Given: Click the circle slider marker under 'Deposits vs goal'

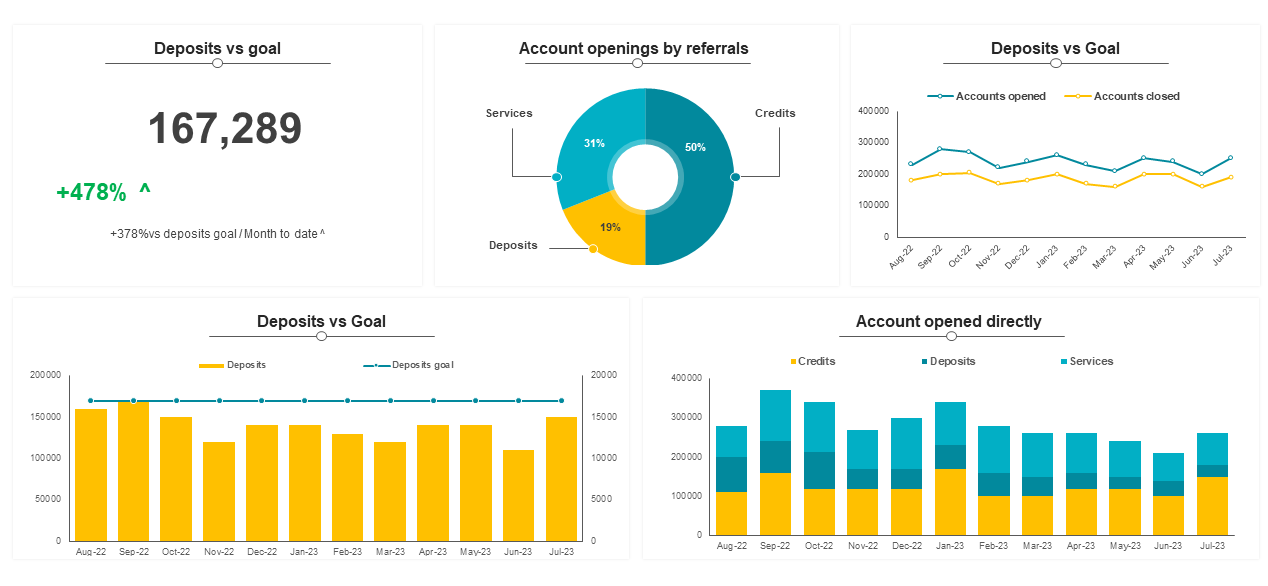Looking at the screenshot, I should click(x=217, y=63).
